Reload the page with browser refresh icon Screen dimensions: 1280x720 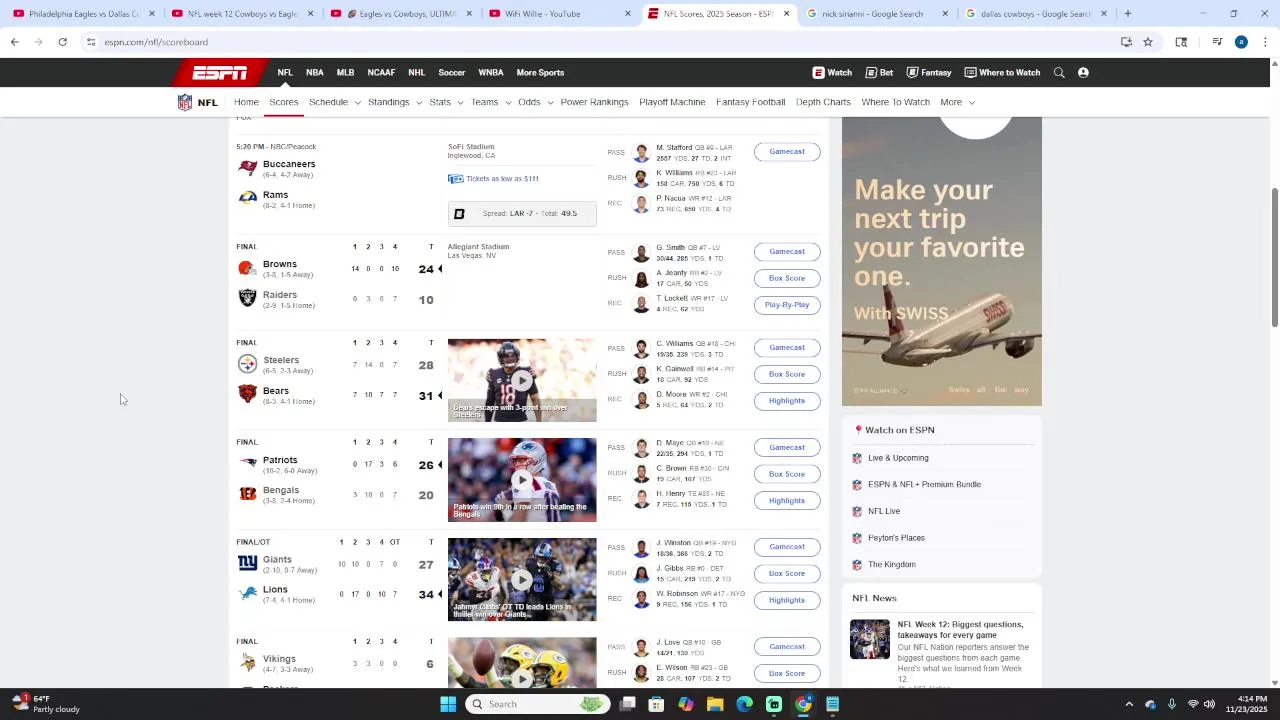pyautogui.click(x=62, y=42)
